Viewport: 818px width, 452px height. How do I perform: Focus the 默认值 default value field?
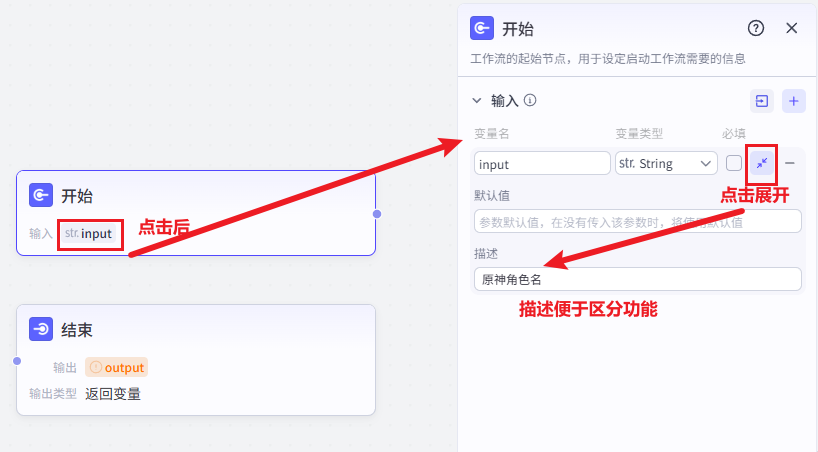(637, 221)
